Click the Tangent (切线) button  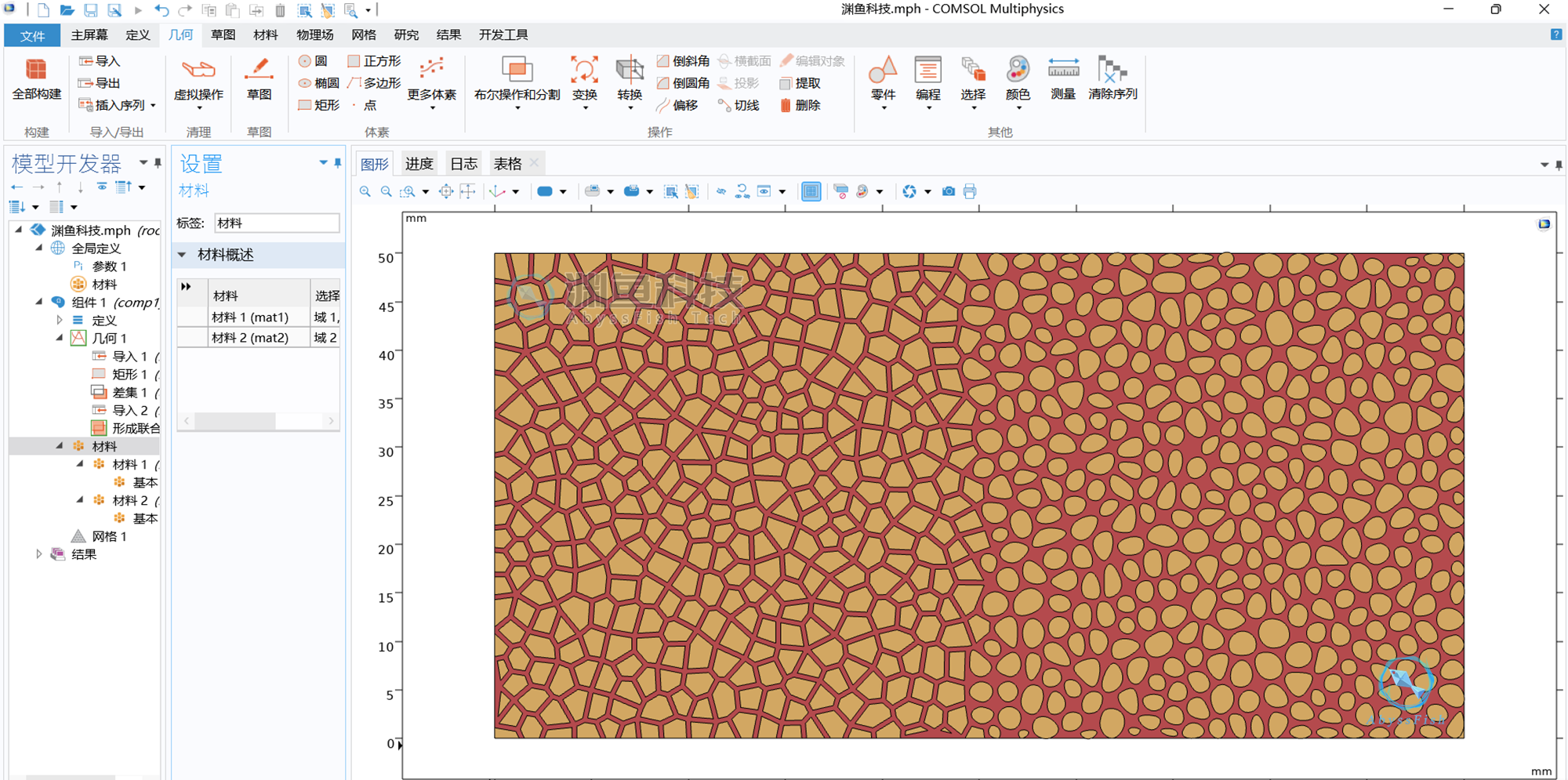[x=739, y=105]
